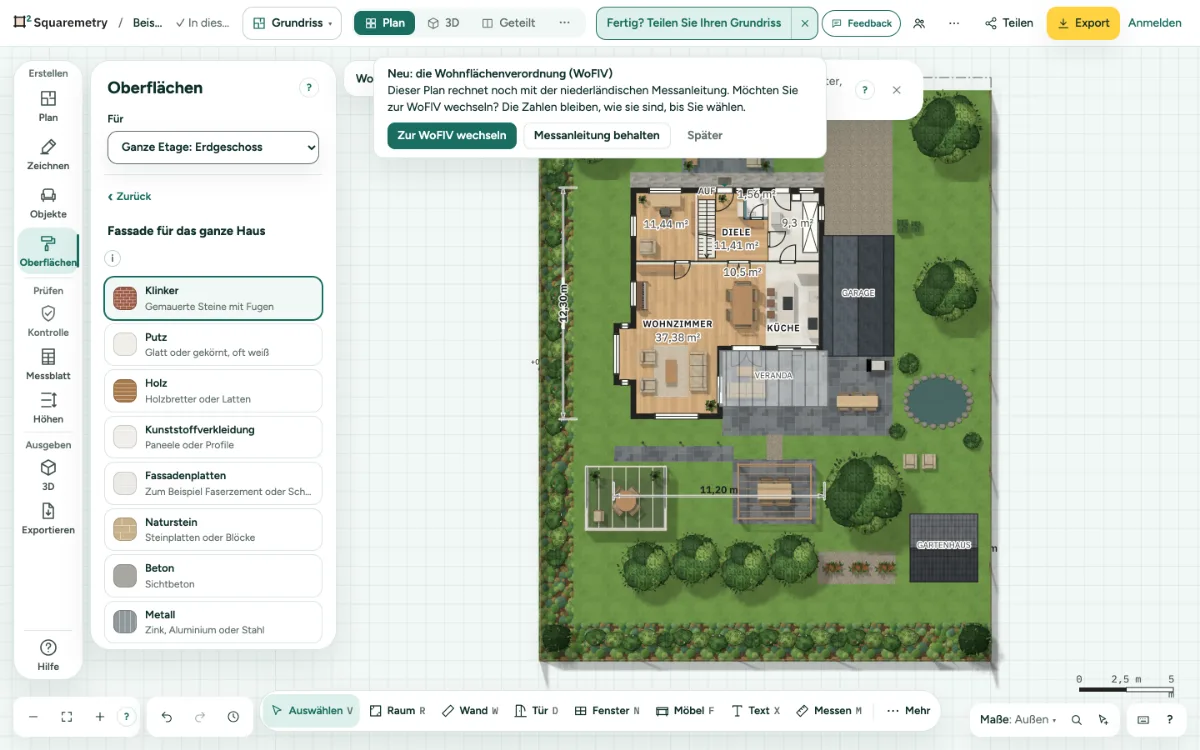Choose Naturstein as the facade material
The image size is (1200, 750).
click(213, 529)
